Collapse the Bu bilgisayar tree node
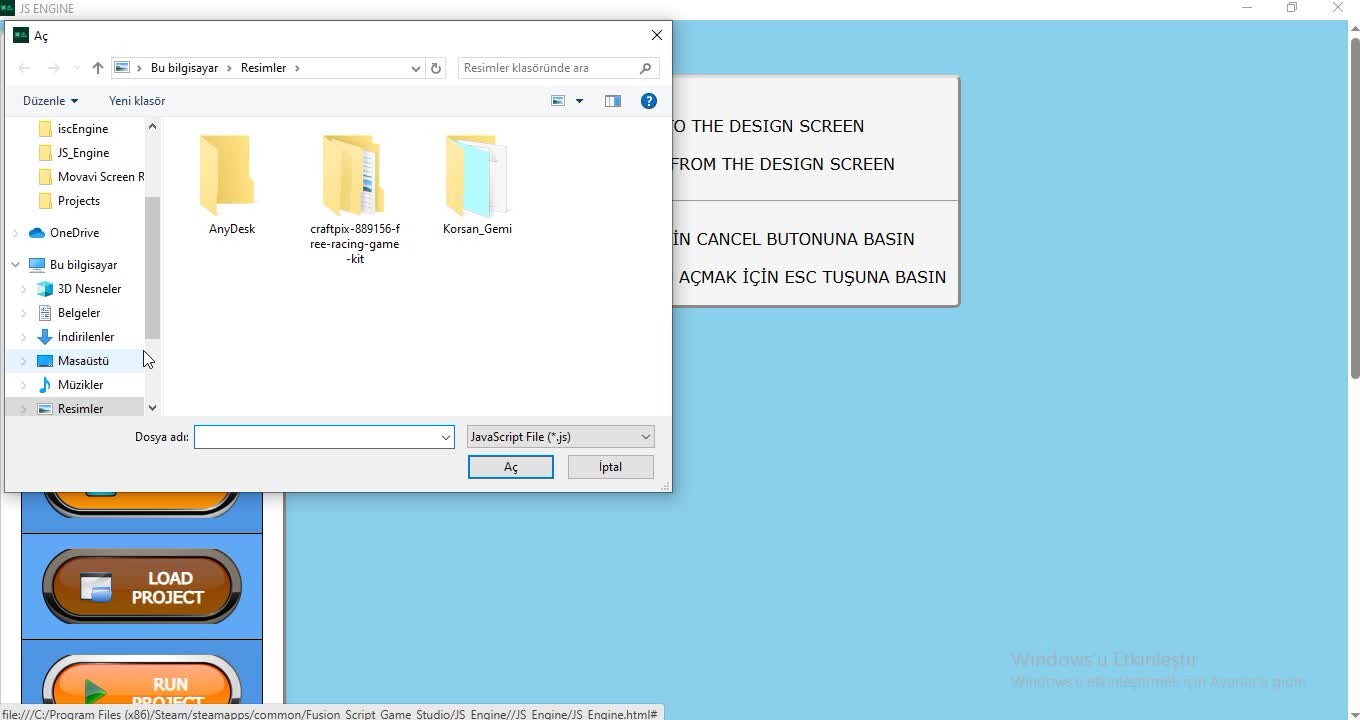This screenshot has height=720, width=1360. (x=16, y=265)
